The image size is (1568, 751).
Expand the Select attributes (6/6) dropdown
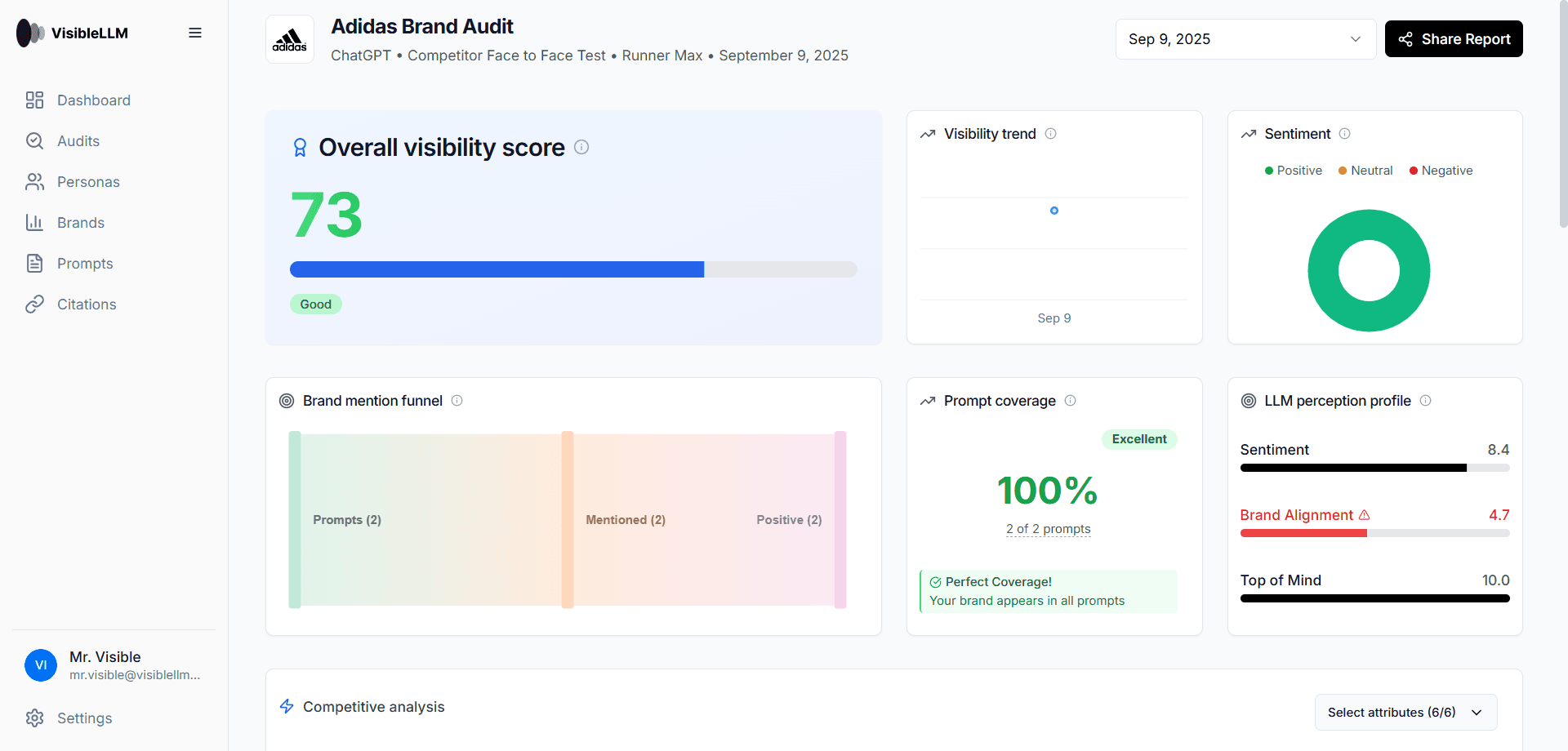click(1405, 713)
